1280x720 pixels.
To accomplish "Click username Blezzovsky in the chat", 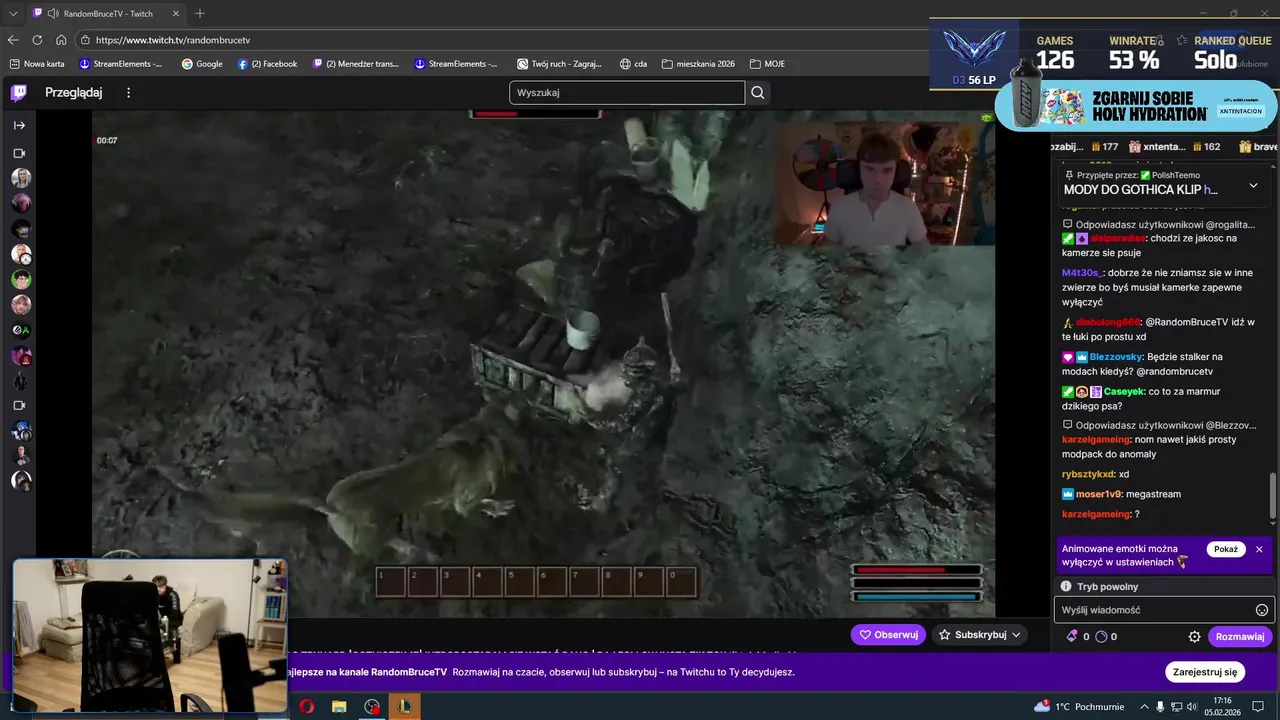I will click(x=1116, y=357).
